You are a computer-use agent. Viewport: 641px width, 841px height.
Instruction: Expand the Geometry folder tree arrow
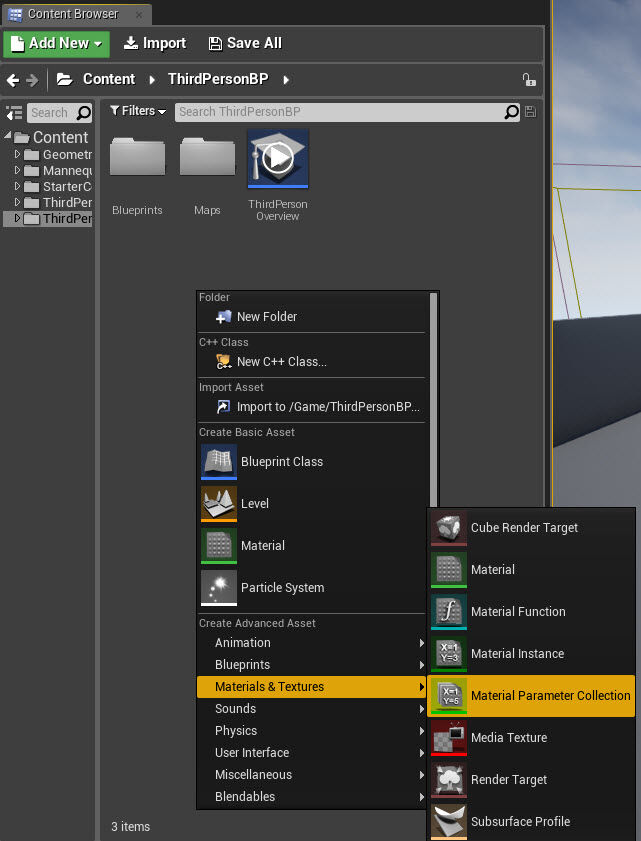coord(17,155)
